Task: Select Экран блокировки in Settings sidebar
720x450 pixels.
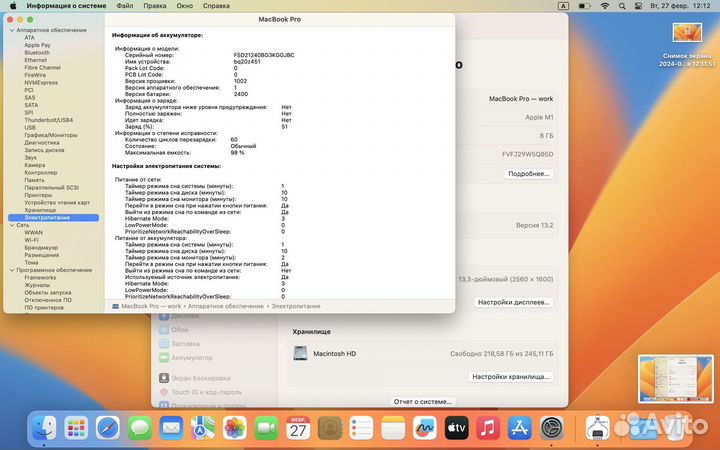Action: click(195, 378)
